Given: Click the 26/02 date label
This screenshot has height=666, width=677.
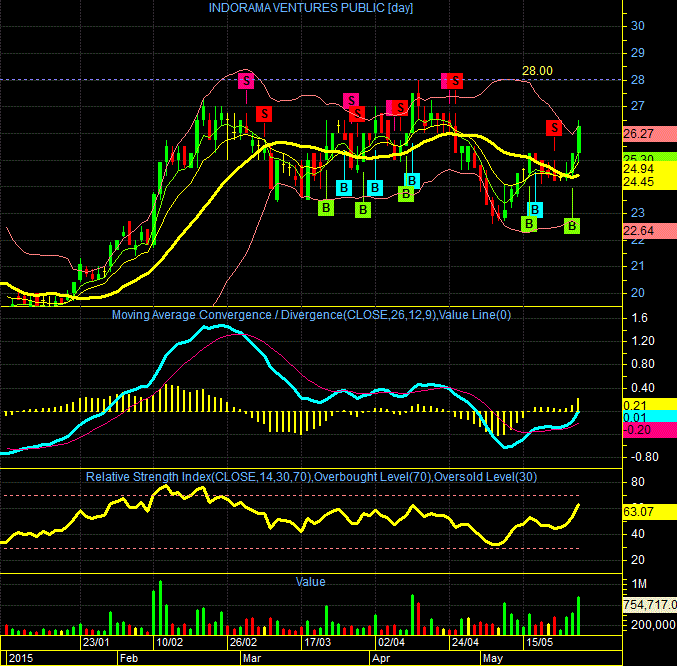Looking at the screenshot, I should [x=243, y=642].
